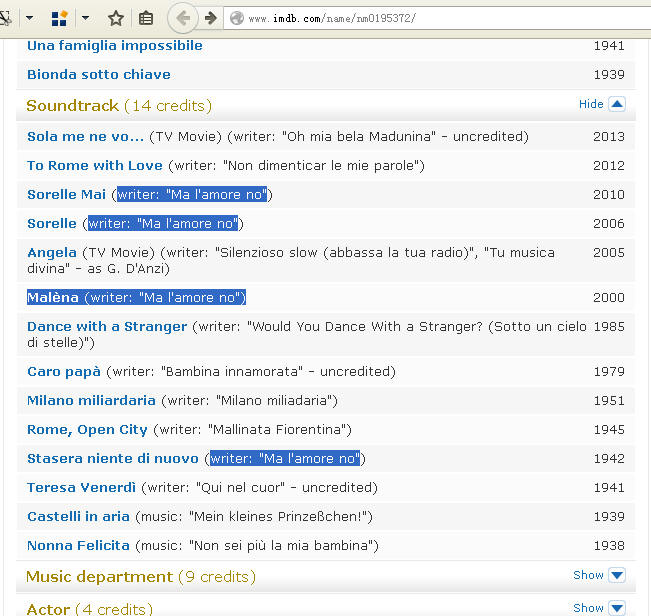Viewport: 651px width, 616px height.
Task: Open To Rome with Love link
Action: click(95, 166)
